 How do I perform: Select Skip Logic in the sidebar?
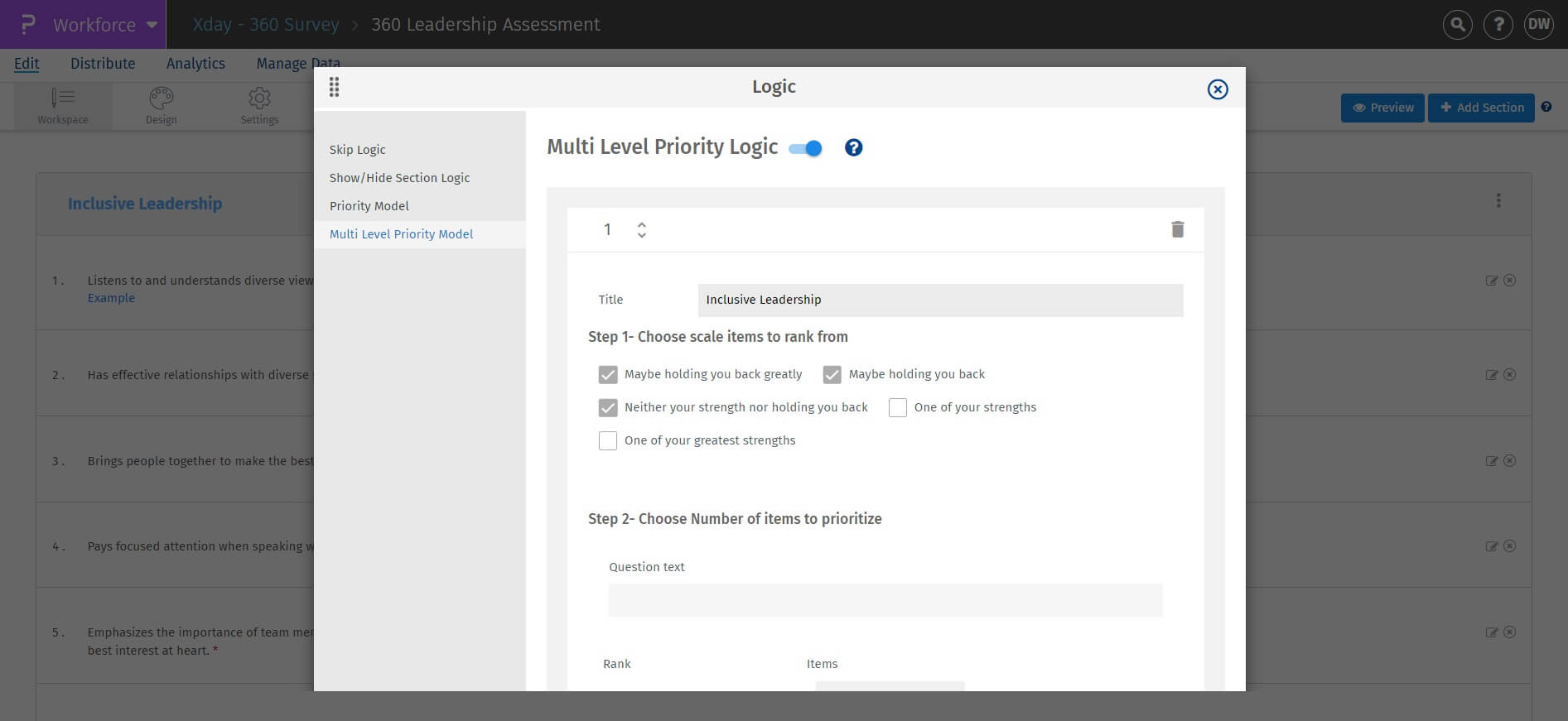(x=357, y=150)
